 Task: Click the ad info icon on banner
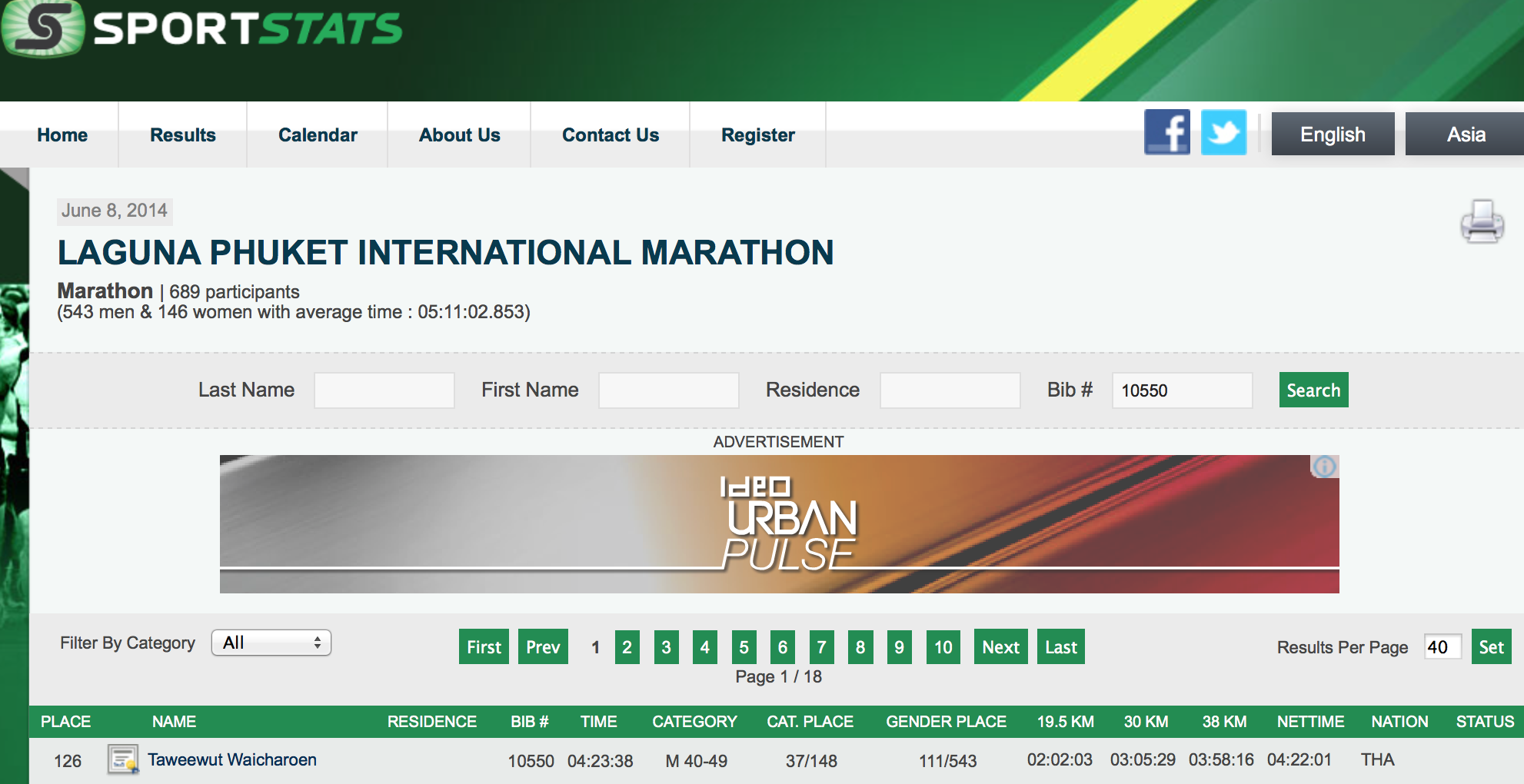click(x=1324, y=467)
